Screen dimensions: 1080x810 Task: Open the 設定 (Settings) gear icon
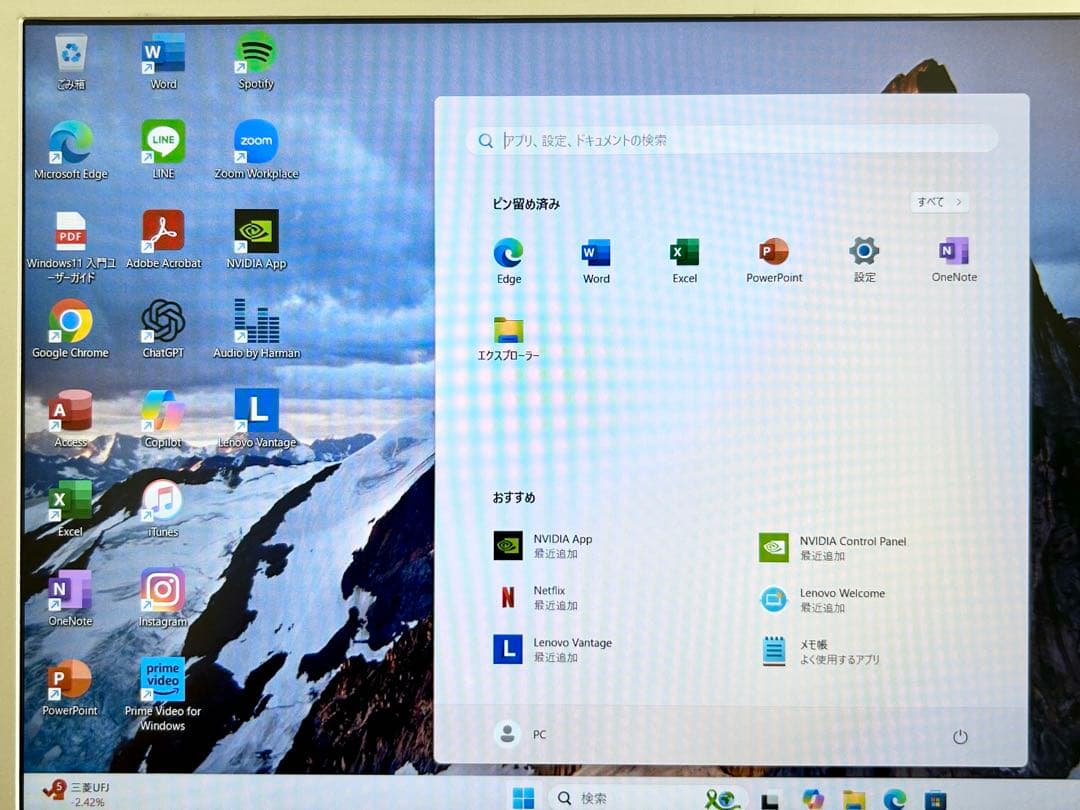tap(863, 253)
